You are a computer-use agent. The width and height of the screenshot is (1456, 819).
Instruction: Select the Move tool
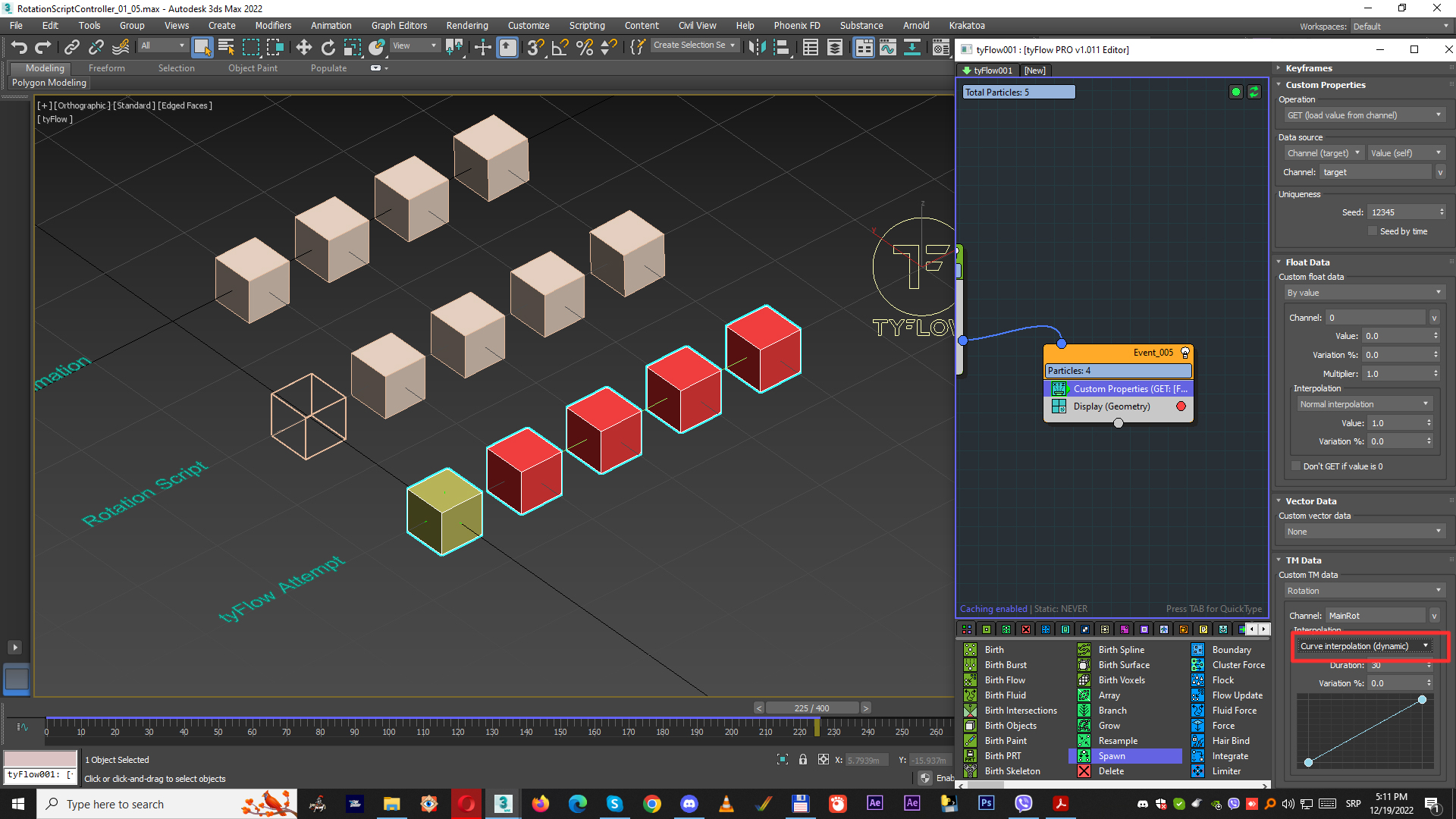pos(303,47)
